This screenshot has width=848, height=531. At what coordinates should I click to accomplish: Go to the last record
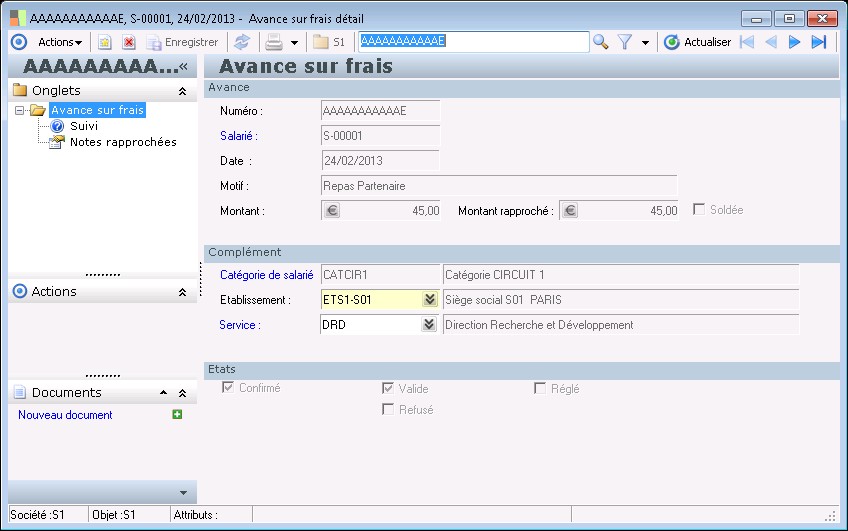[819, 42]
